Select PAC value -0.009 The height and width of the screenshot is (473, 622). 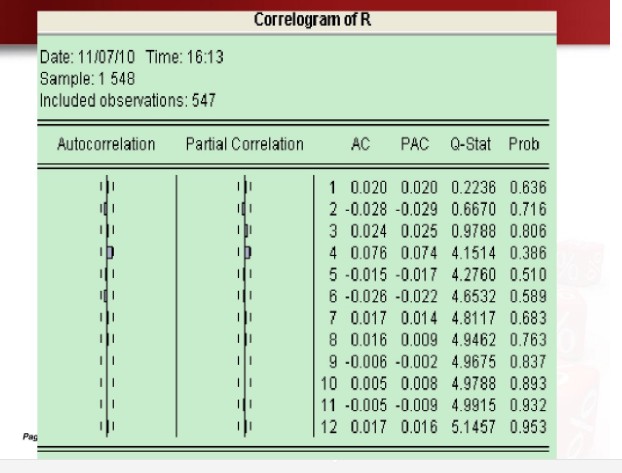(417, 405)
